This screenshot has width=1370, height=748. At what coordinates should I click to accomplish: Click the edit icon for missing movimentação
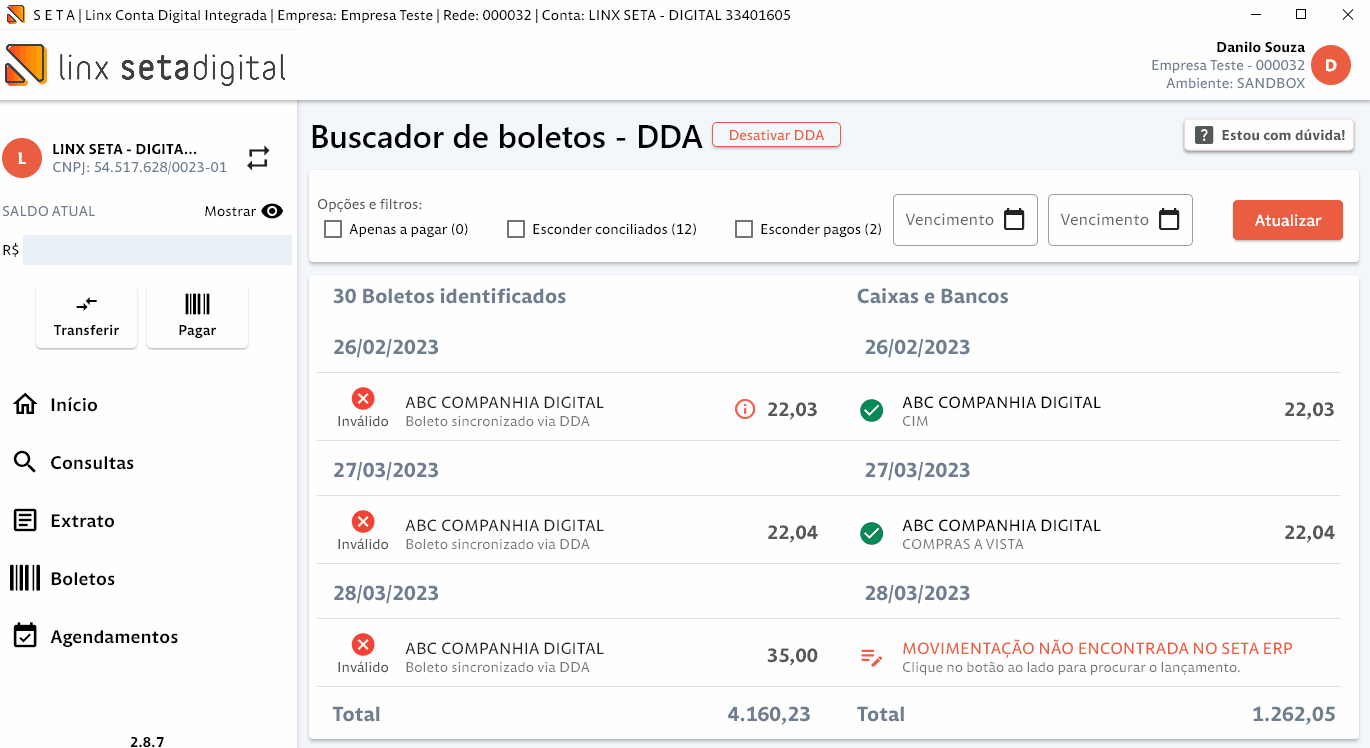(872, 657)
